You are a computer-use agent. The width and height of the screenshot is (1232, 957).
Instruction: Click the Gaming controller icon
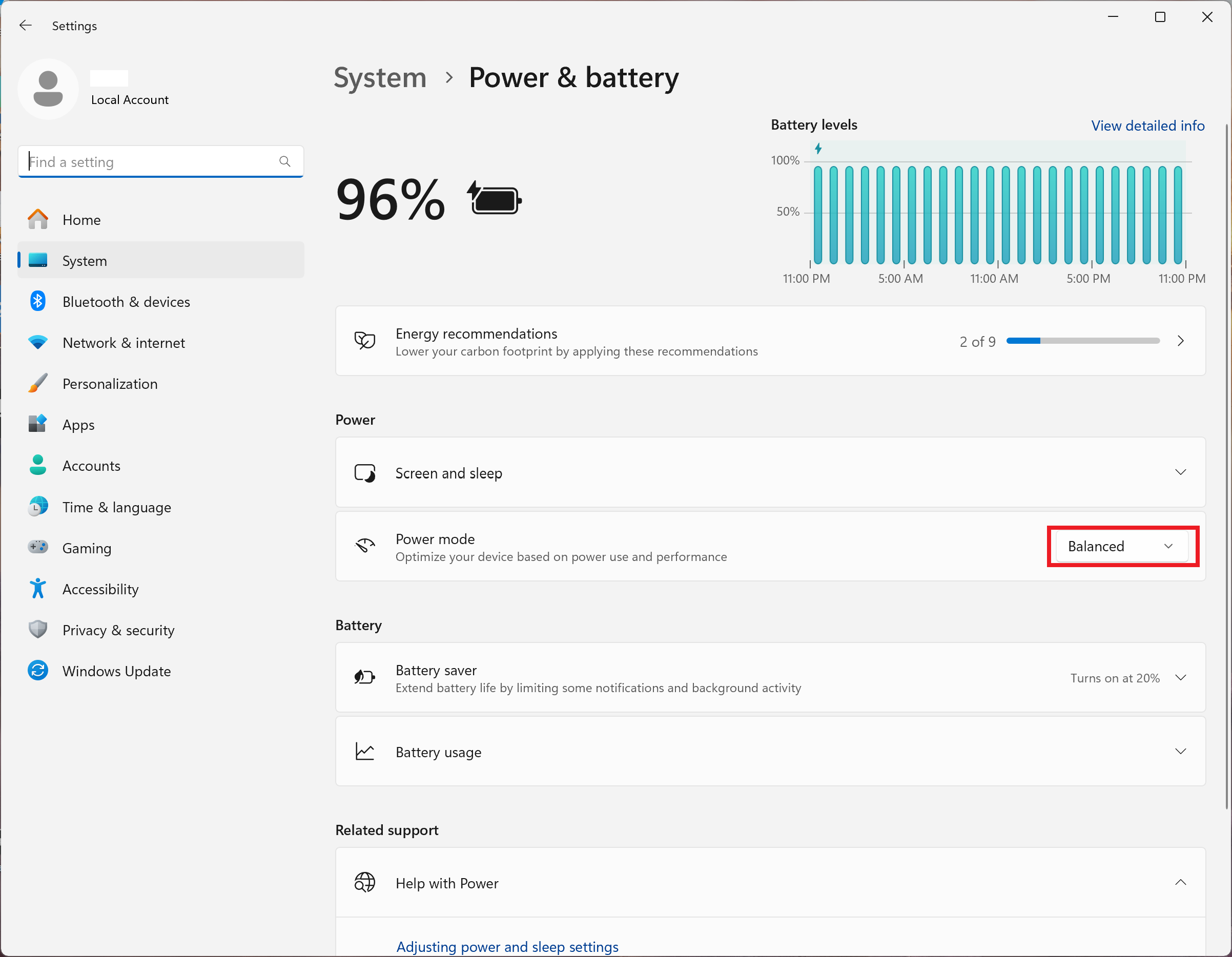coord(38,548)
